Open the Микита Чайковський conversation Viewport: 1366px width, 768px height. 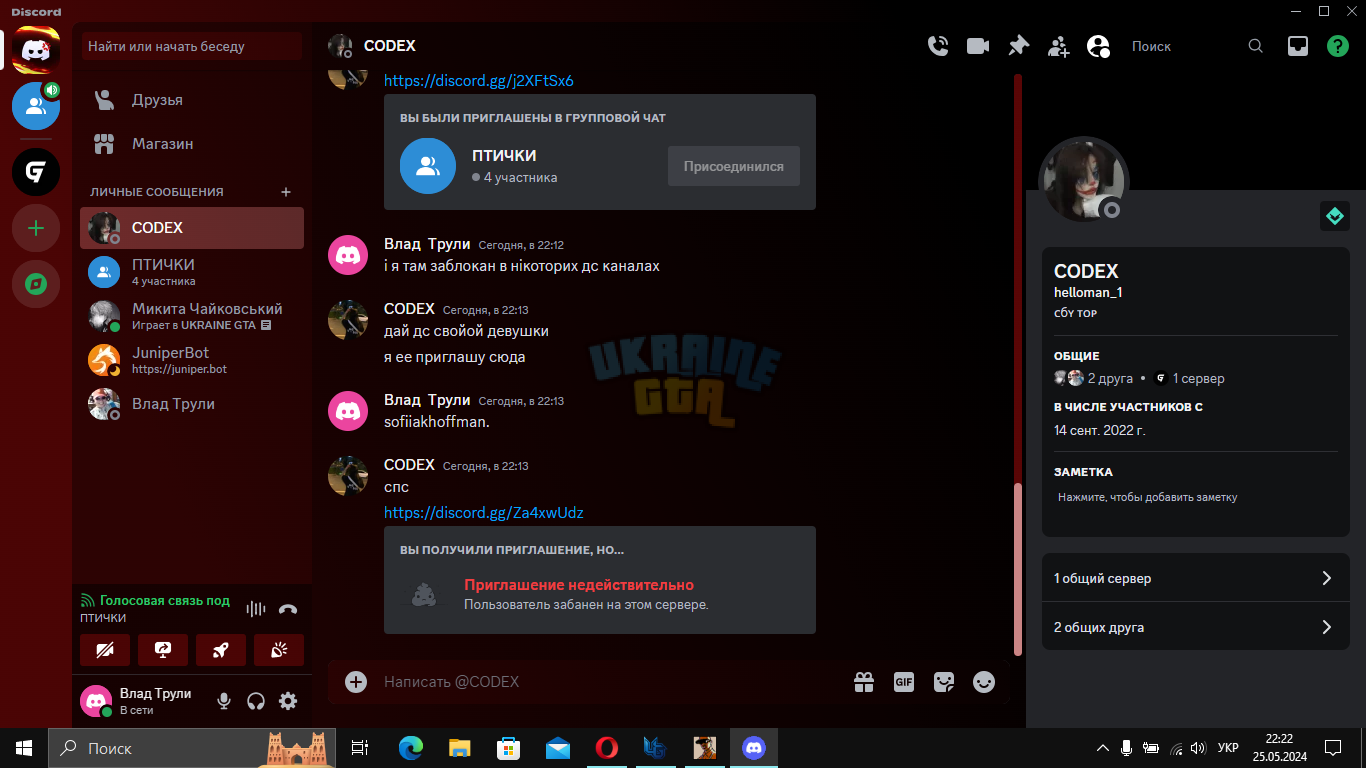coord(192,316)
